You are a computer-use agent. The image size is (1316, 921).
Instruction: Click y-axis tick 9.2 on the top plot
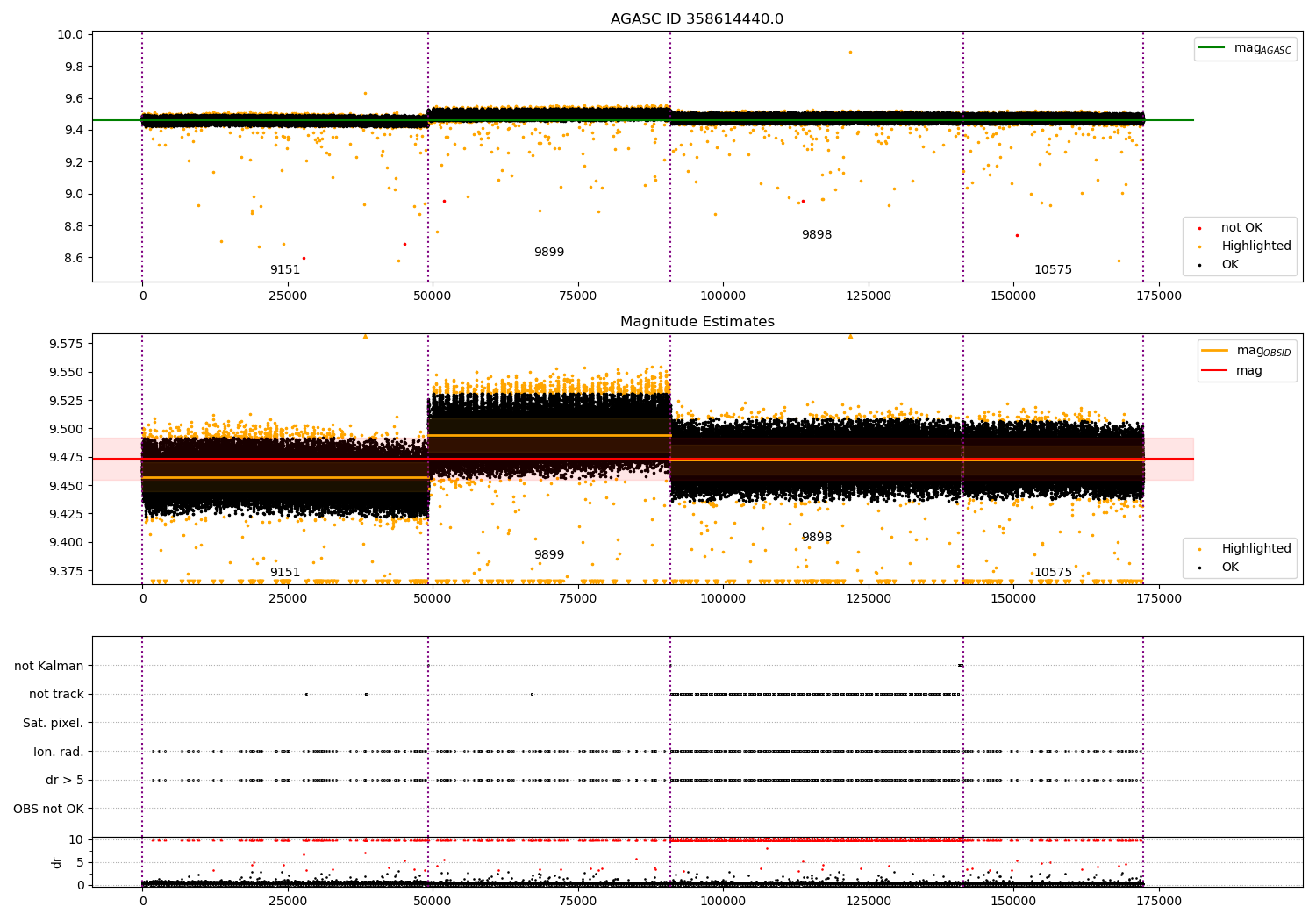tap(74, 162)
